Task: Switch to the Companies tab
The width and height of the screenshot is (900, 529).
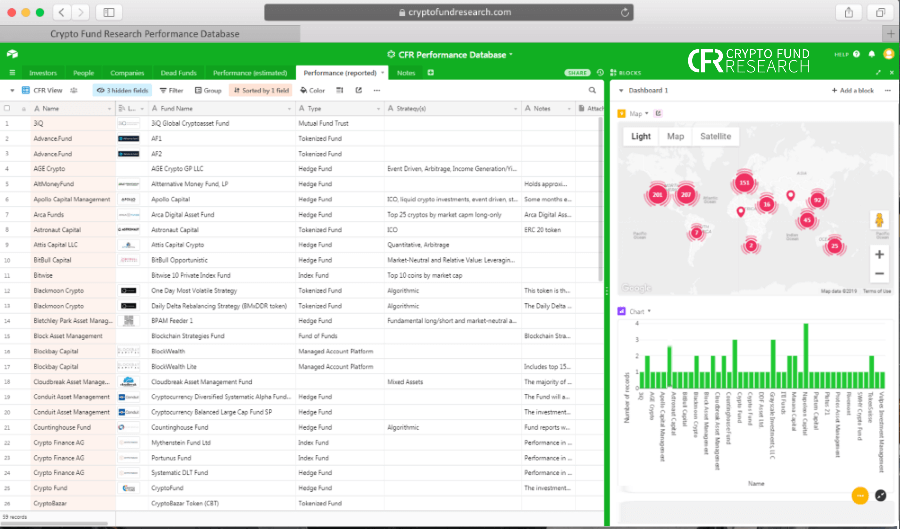Action: (x=127, y=73)
